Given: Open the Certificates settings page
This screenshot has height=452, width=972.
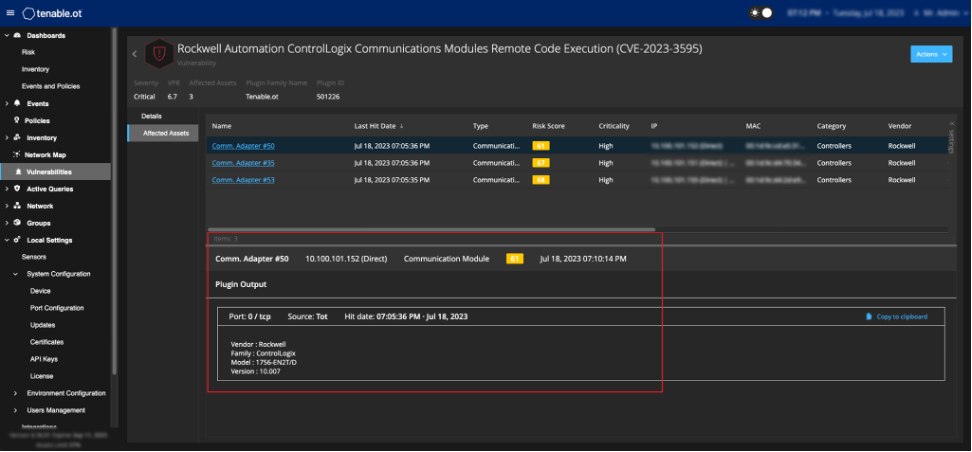Looking at the screenshot, I should (x=46, y=342).
